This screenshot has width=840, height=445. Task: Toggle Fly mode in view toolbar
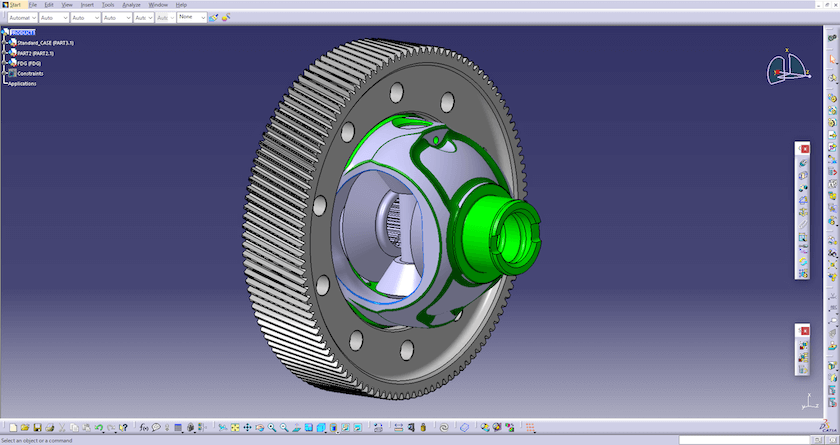[x=222, y=427]
